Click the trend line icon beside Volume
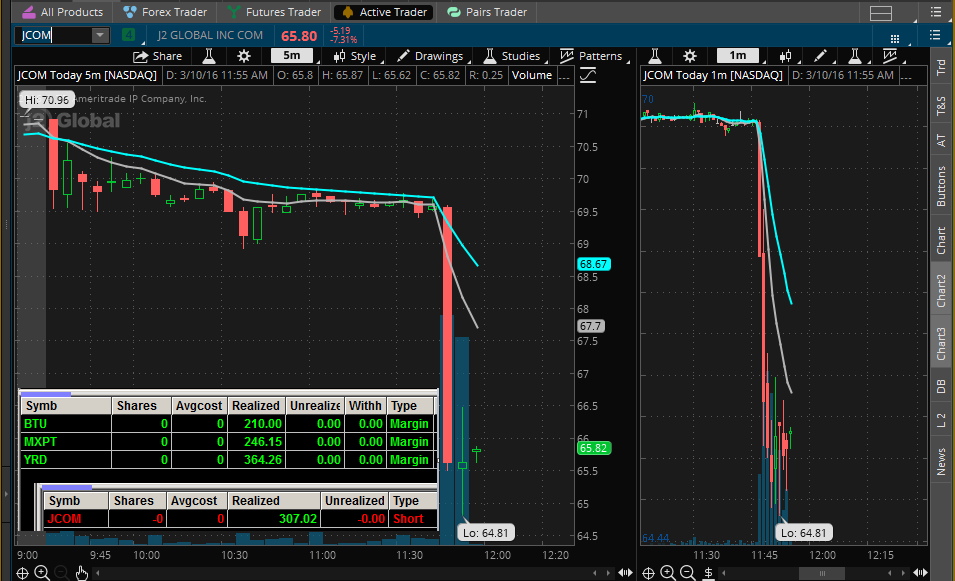This screenshot has width=955, height=581. click(588, 76)
